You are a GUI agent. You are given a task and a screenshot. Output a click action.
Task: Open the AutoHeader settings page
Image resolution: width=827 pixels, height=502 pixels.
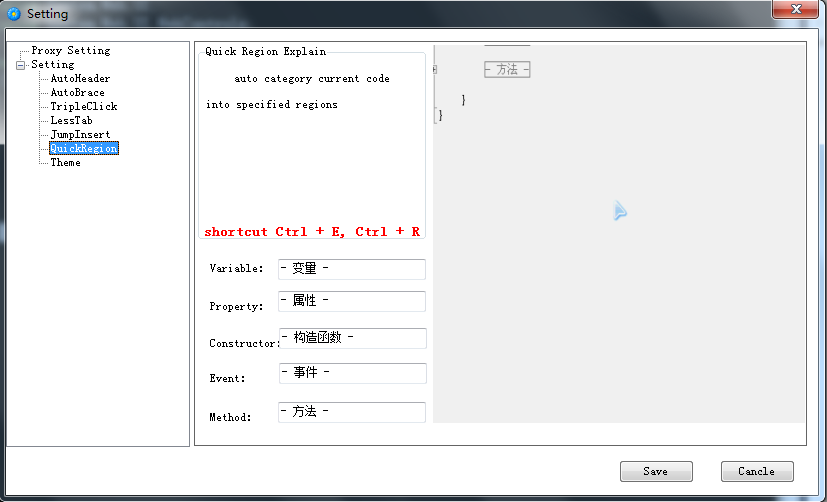click(x=80, y=79)
